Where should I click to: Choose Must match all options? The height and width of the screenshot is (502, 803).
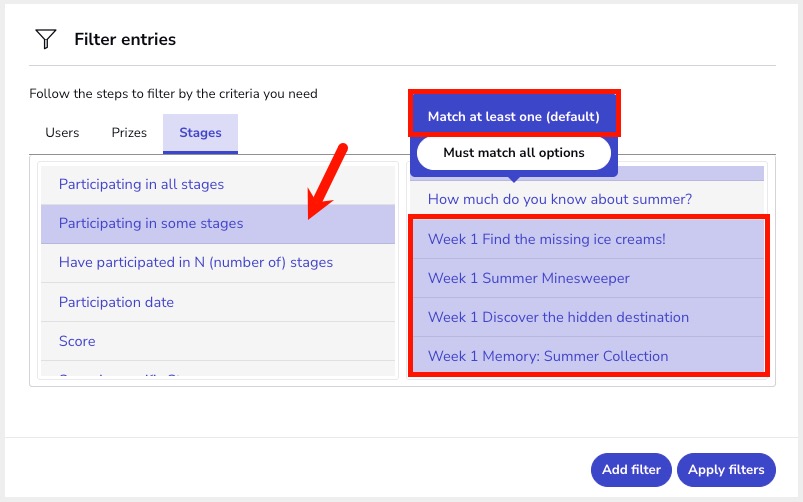513,153
